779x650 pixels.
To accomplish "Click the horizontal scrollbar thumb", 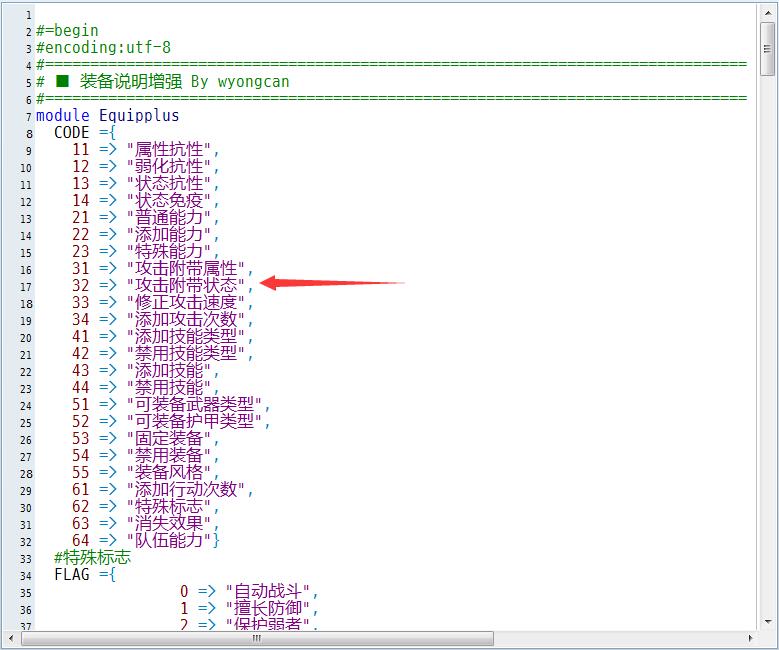I will point(257,638).
